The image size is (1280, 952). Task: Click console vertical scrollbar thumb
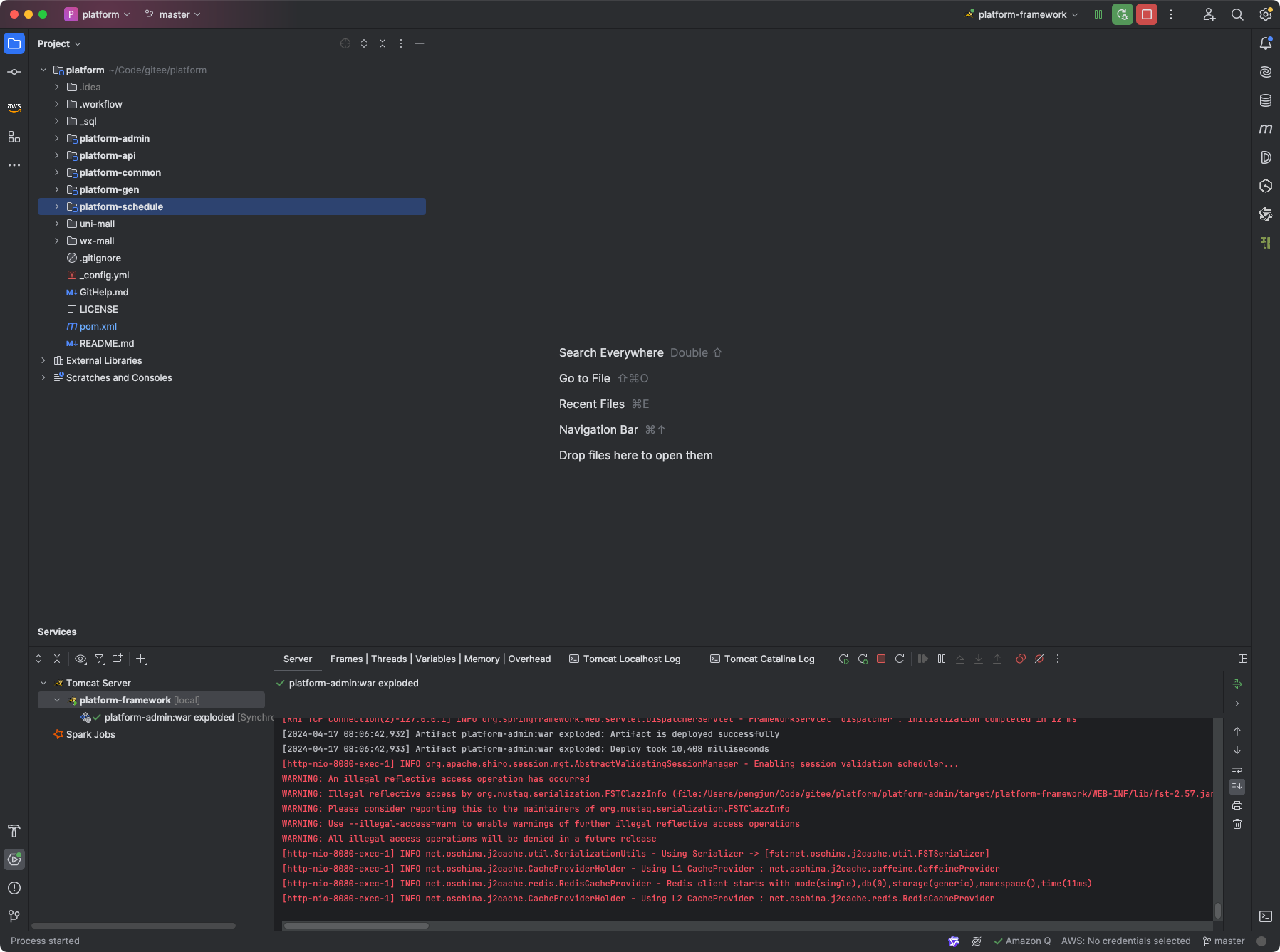tap(1218, 911)
